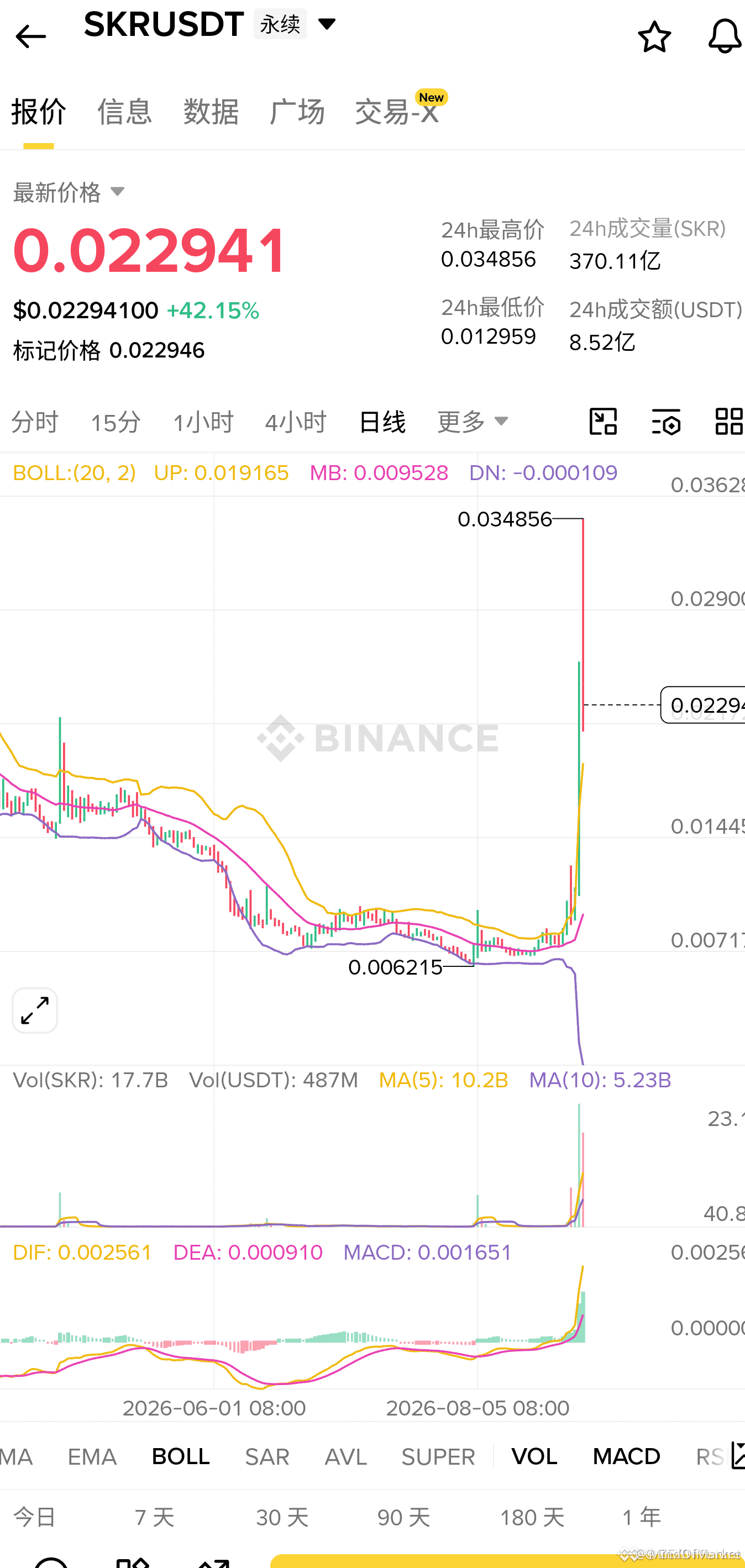Screen dimensions: 745x1568
Task: Expand the 更多 timeframe dropdown
Action: (x=473, y=421)
